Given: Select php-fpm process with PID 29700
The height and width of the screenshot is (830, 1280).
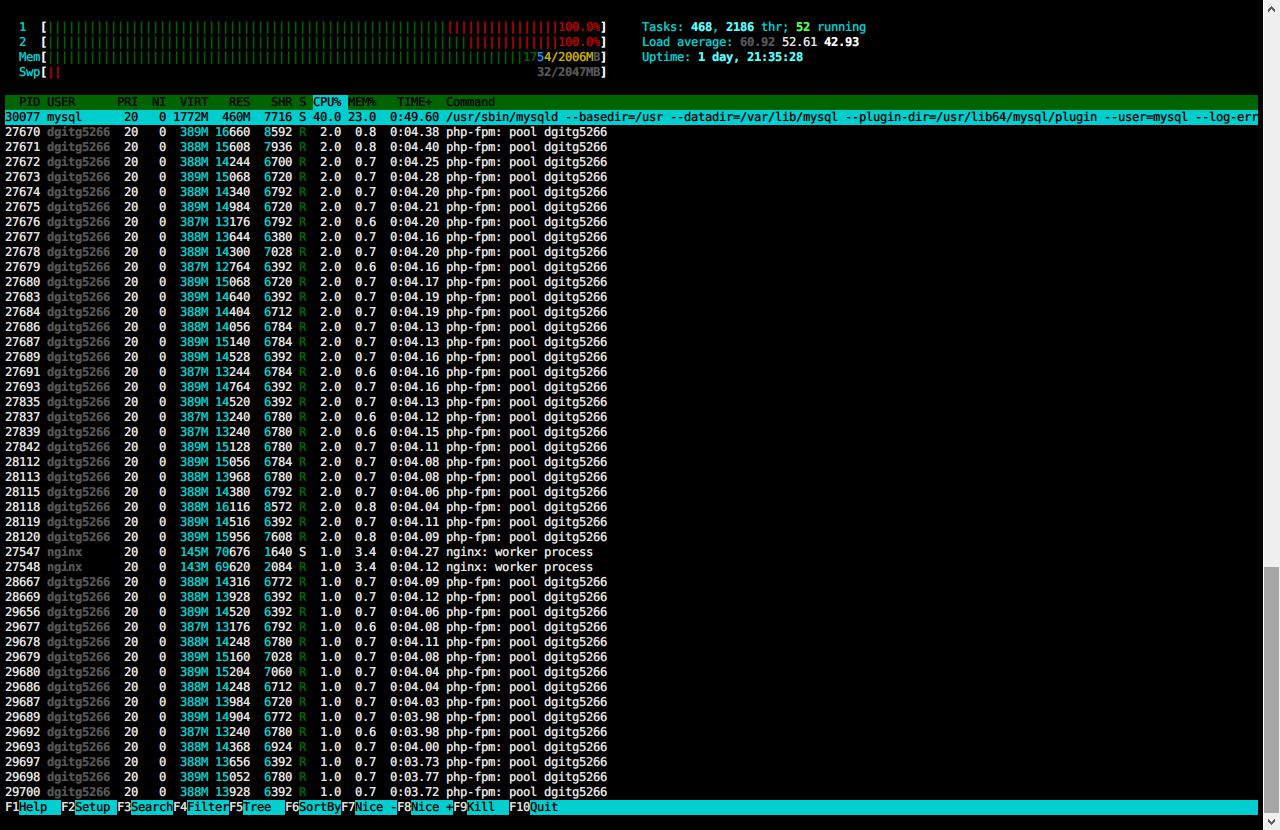Looking at the screenshot, I should 306,792.
